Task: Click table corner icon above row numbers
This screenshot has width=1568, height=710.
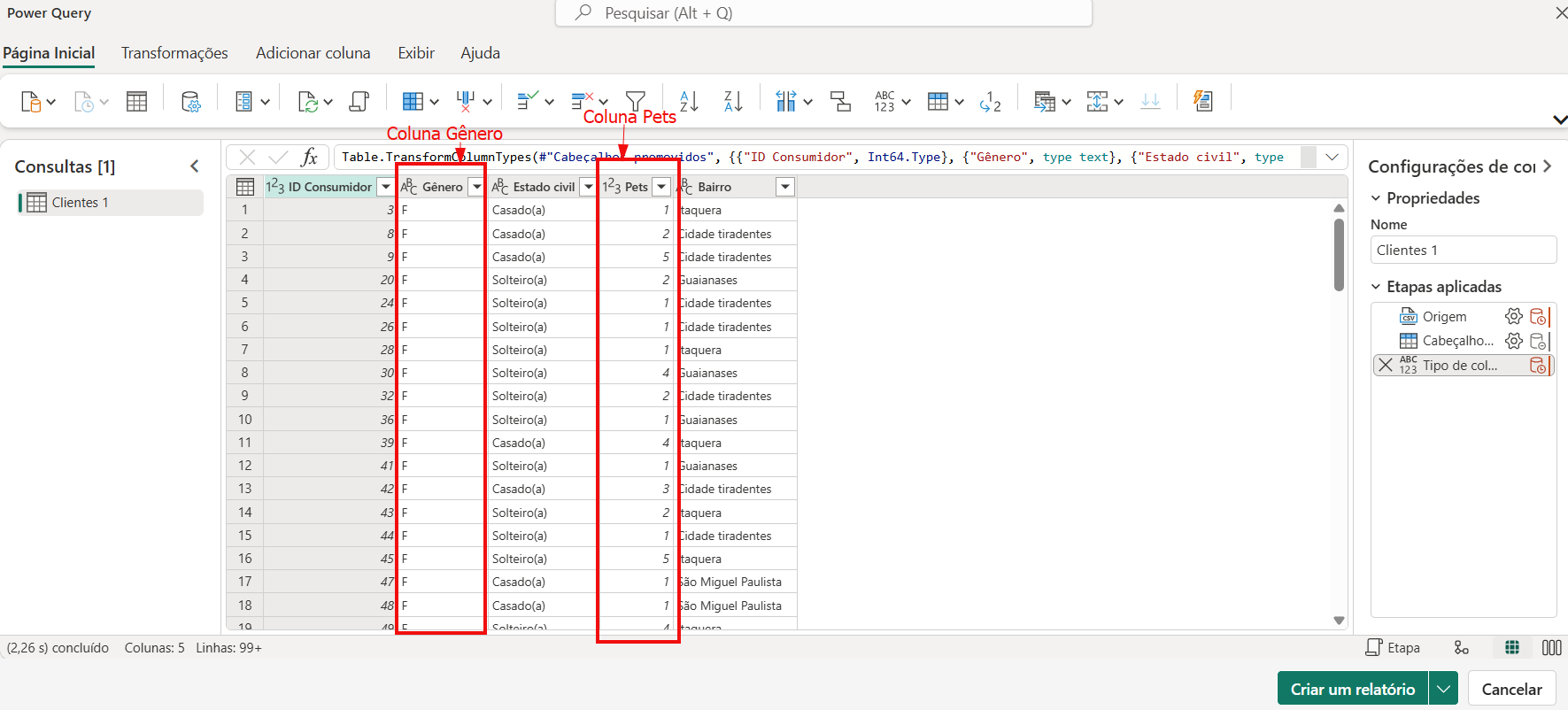Action: pyautogui.click(x=245, y=187)
